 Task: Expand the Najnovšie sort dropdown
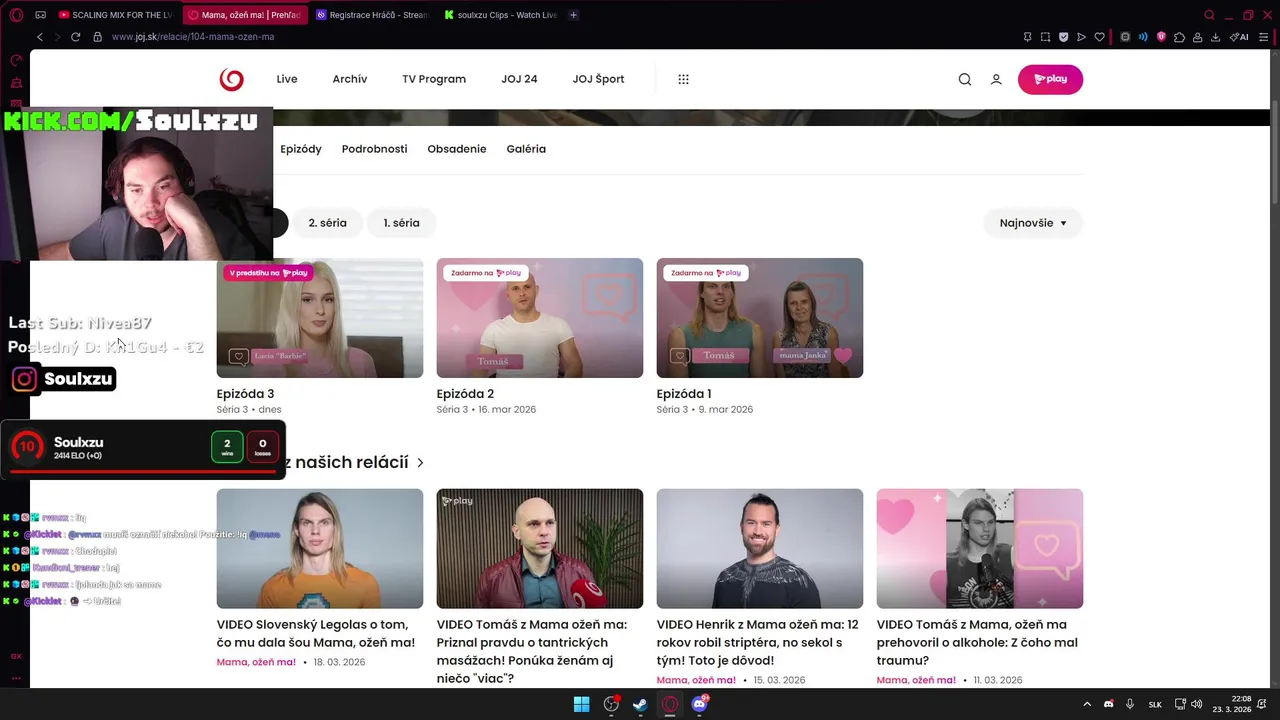coord(1033,223)
